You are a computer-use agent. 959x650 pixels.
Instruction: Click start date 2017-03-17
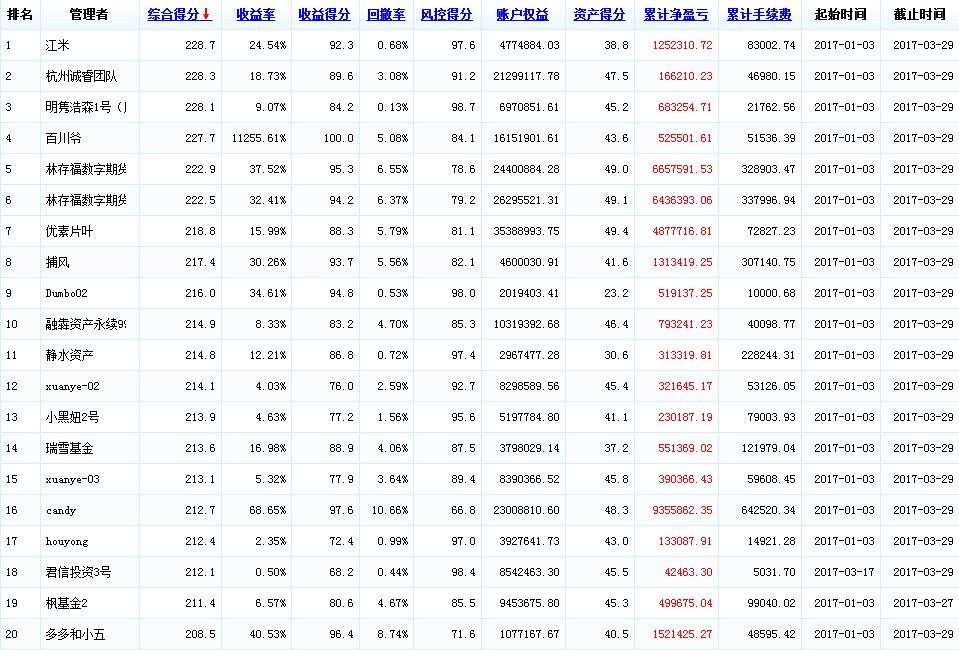coord(844,572)
